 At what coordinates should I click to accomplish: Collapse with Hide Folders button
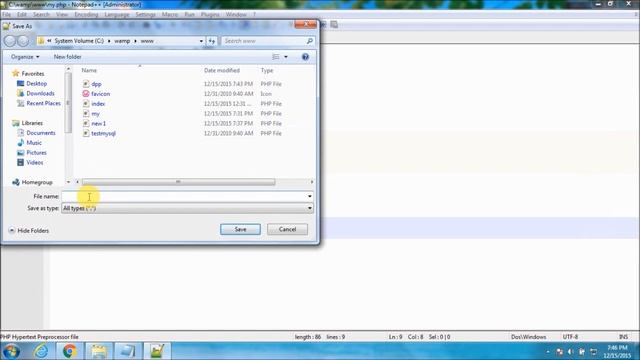[29, 231]
